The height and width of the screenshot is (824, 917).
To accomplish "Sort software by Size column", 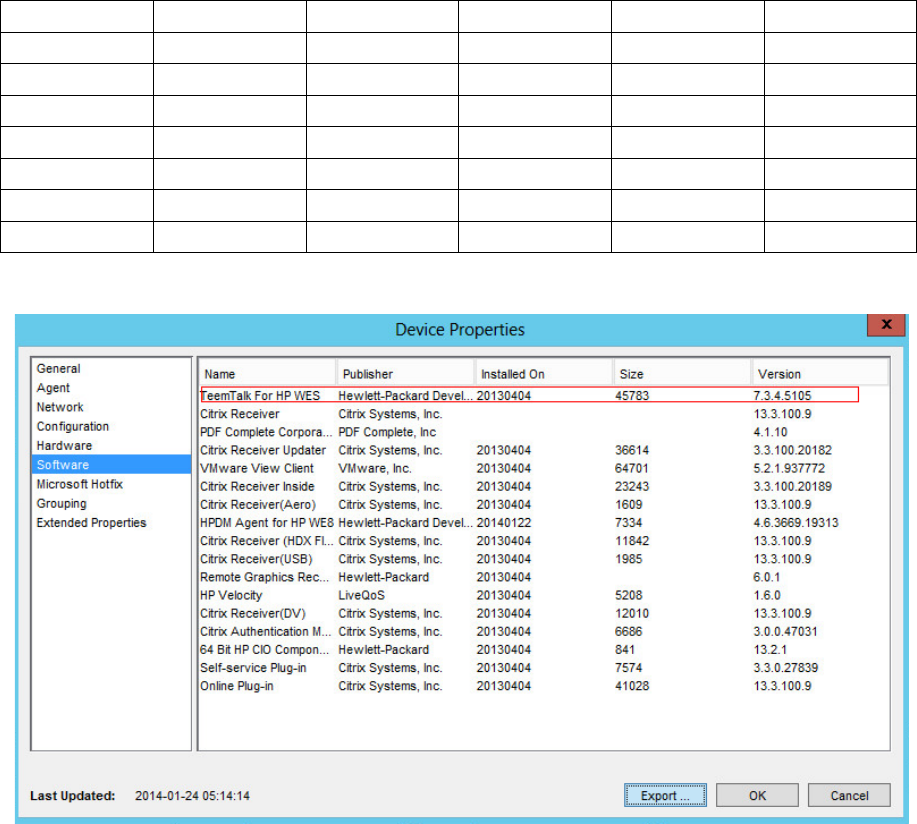I will 680,374.
